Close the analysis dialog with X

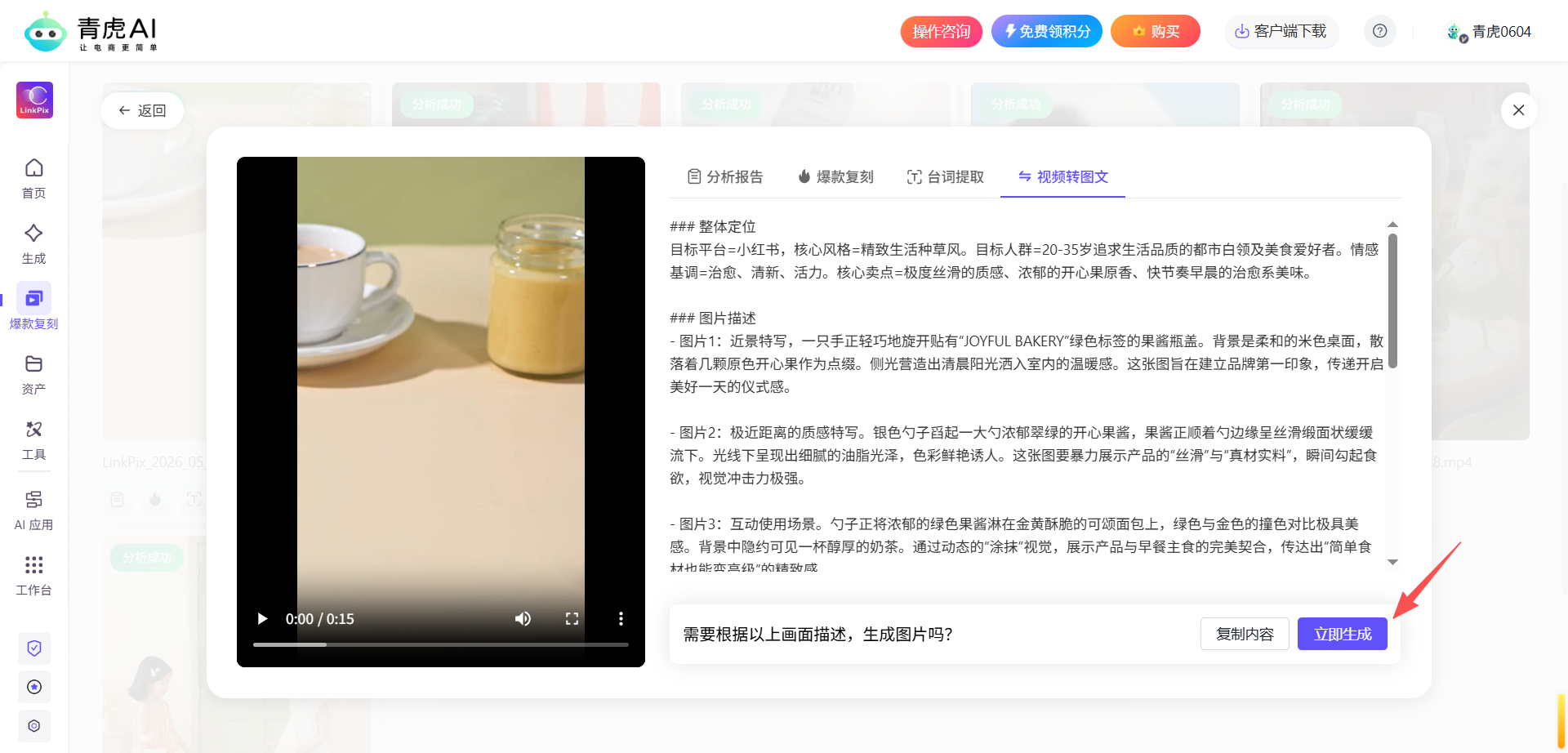point(1519,110)
